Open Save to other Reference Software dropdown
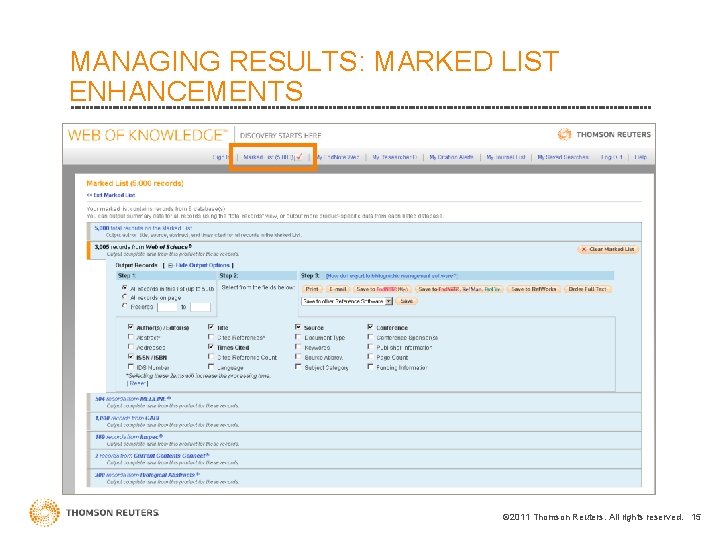 click(x=347, y=302)
